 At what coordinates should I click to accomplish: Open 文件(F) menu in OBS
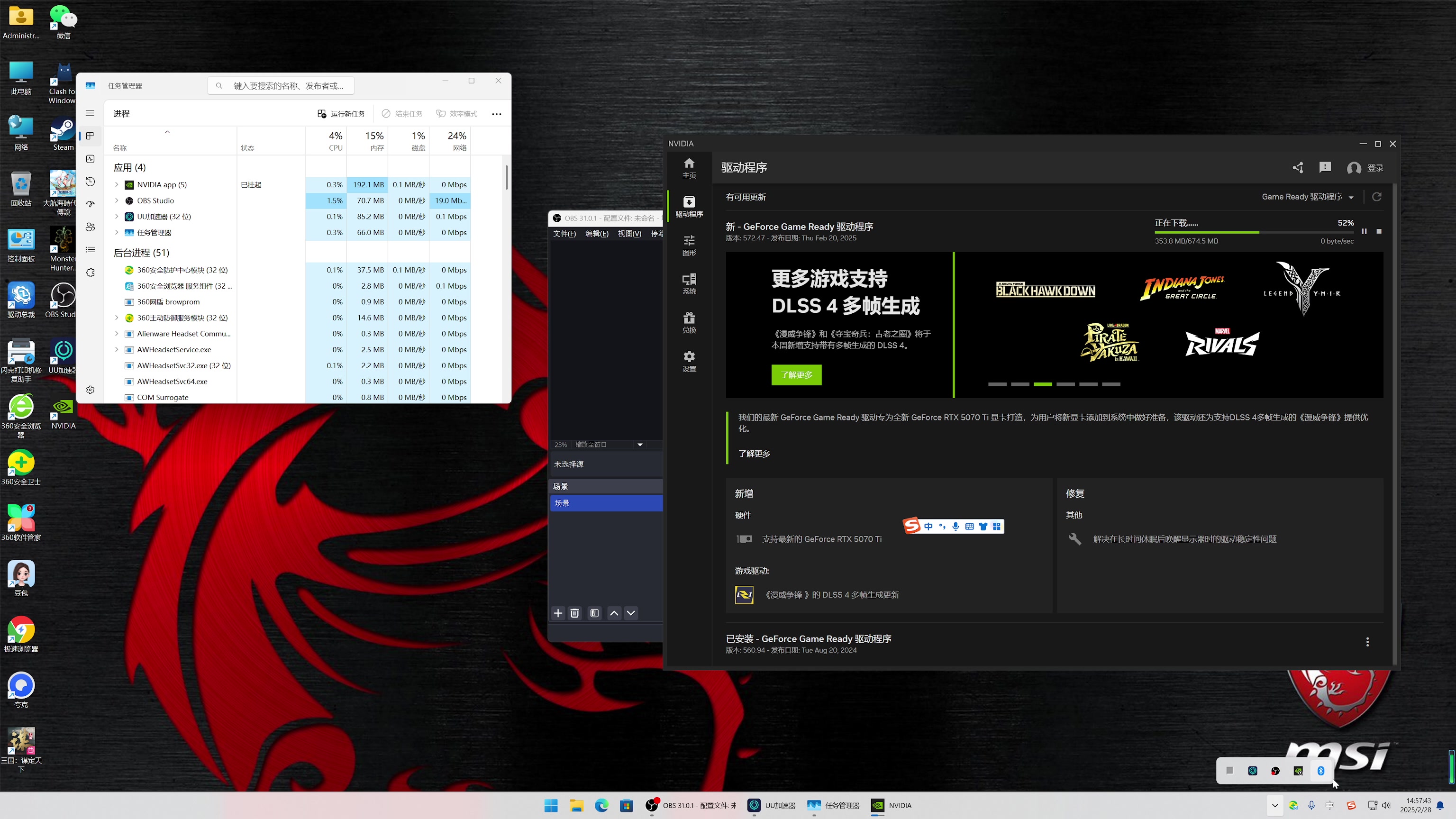coord(564,234)
